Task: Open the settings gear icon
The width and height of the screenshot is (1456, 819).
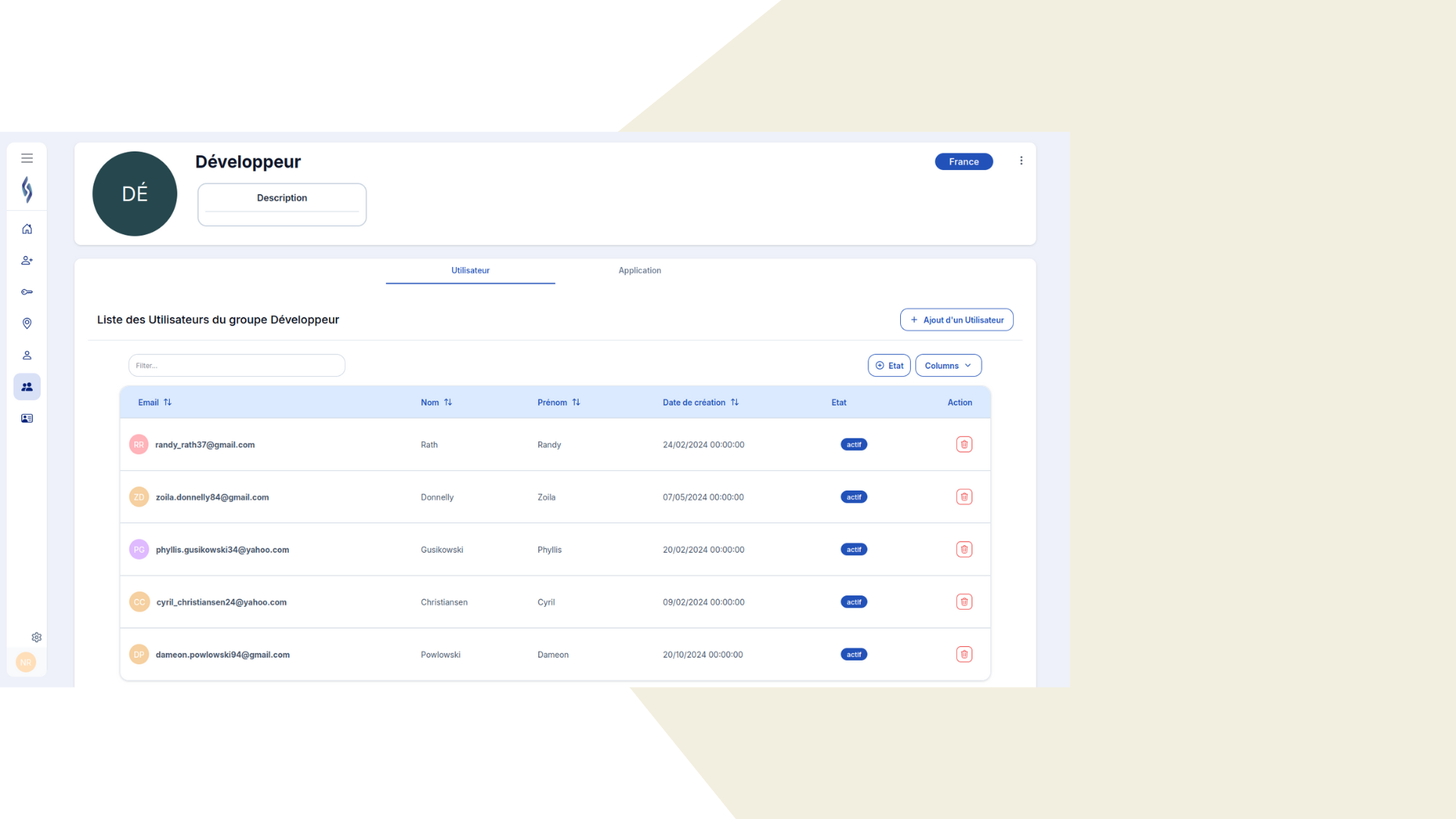Action: pyautogui.click(x=36, y=638)
